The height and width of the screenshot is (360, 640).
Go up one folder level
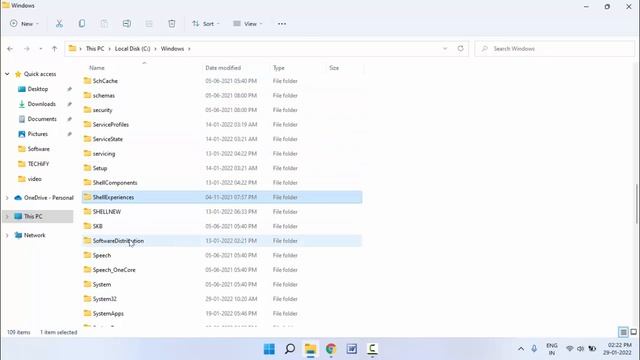(54, 49)
